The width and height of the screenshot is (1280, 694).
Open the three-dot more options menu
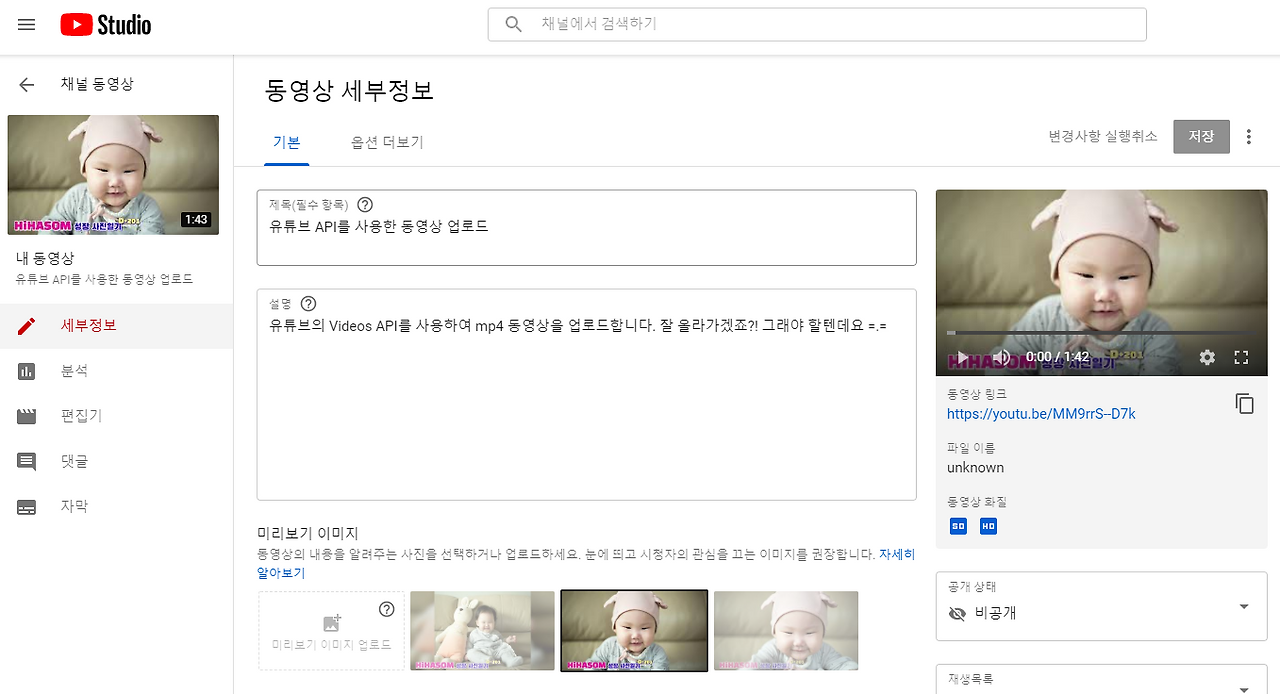pyautogui.click(x=1248, y=137)
